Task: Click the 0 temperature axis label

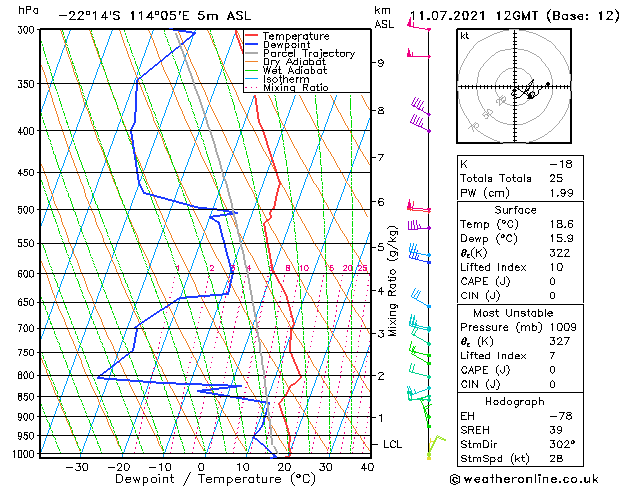Action: click(x=201, y=468)
